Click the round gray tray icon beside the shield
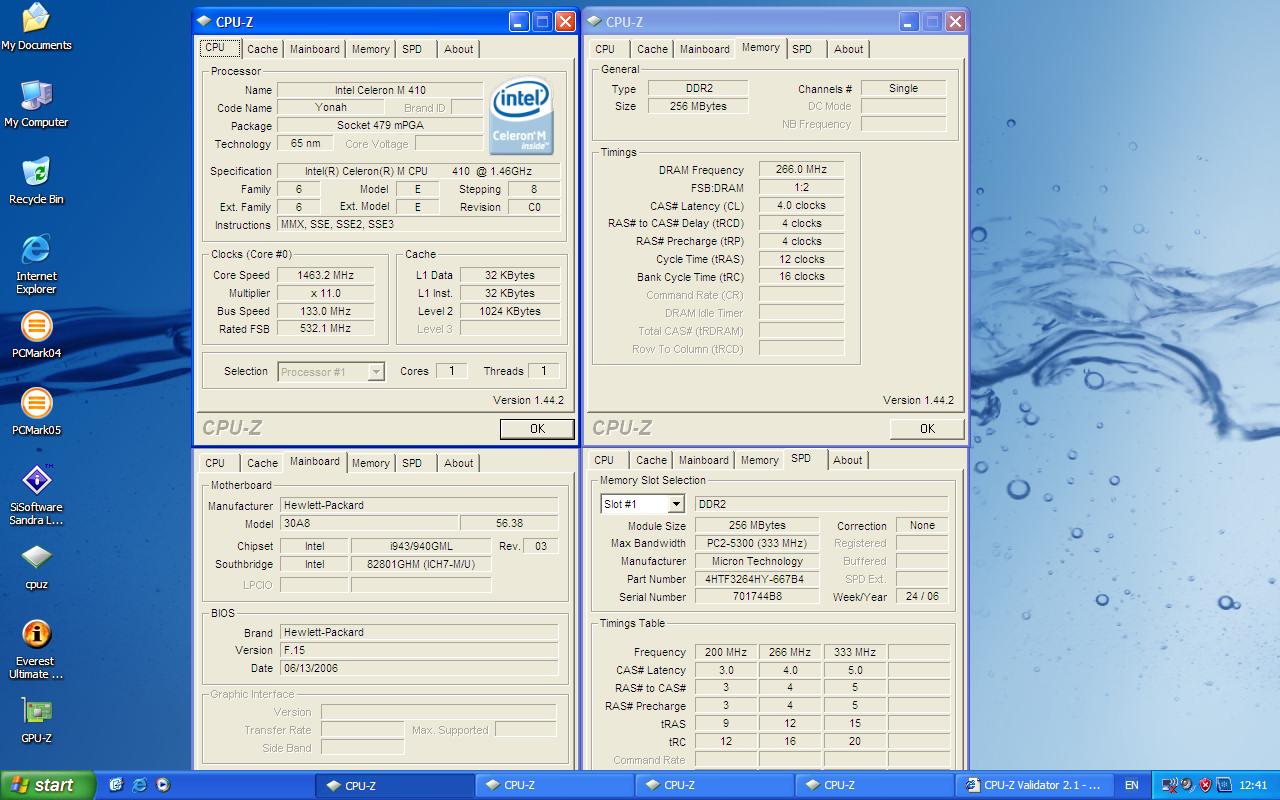Screen dimensions: 1280x800 [1186, 785]
